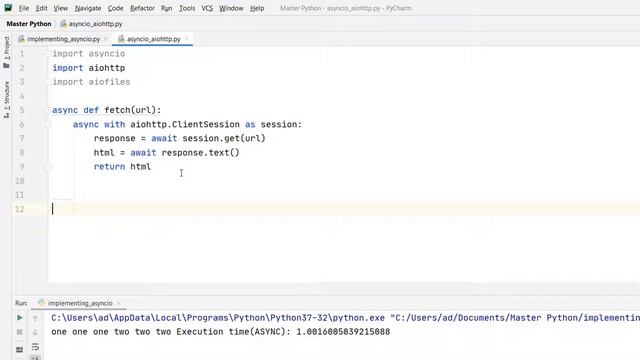Image resolution: width=640 pixels, height=360 pixels.
Task: Open the Refactor menu
Action: click(x=142, y=8)
